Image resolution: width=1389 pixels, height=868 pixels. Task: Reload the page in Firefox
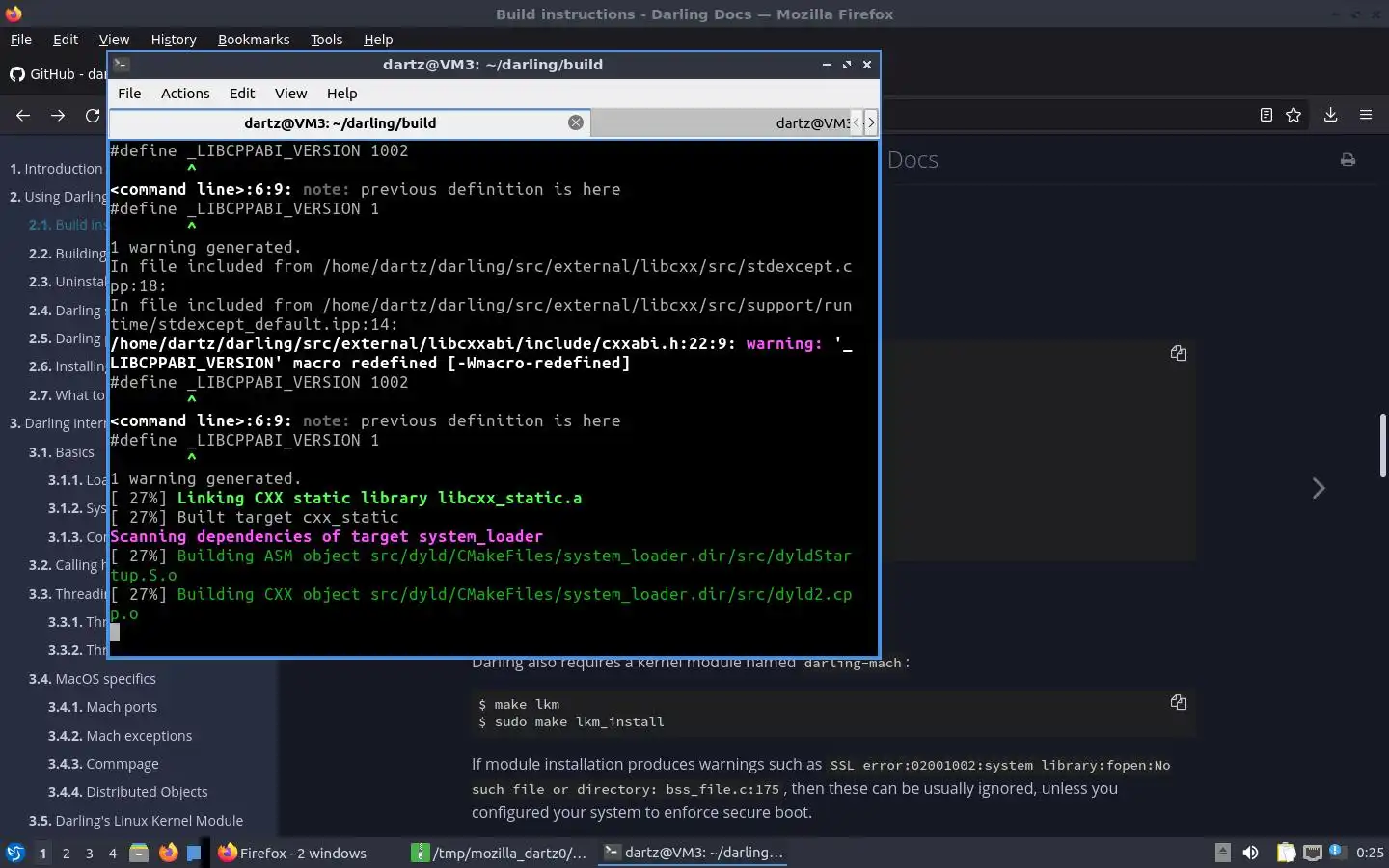point(93,115)
